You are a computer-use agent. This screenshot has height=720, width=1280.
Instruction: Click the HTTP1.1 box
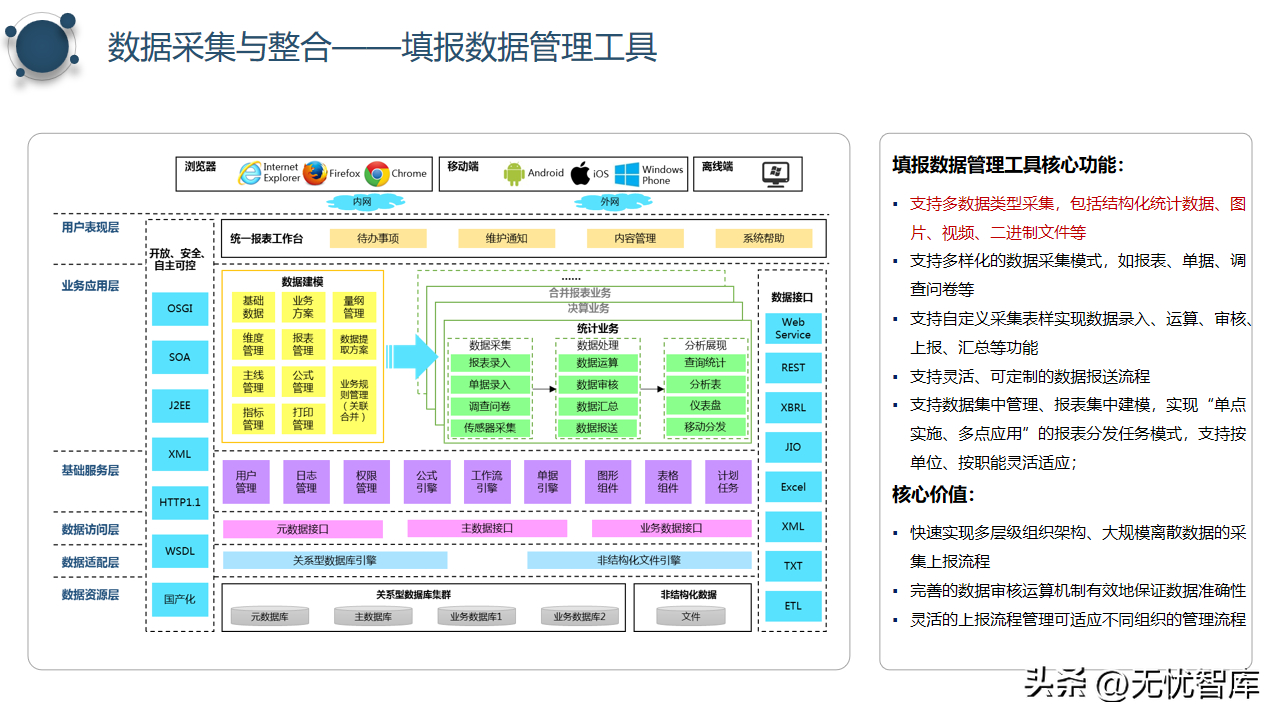tap(180, 502)
